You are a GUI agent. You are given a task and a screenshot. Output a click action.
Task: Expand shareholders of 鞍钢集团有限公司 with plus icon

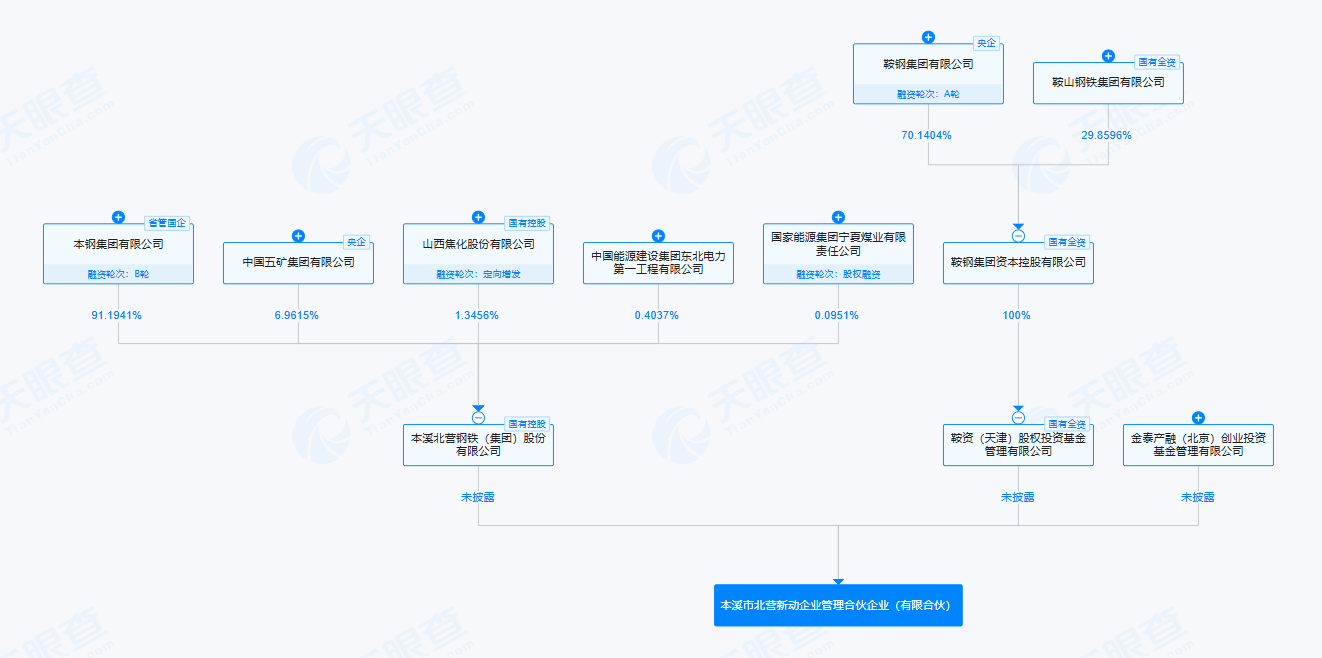pyautogui.click(x=928, y=37)
